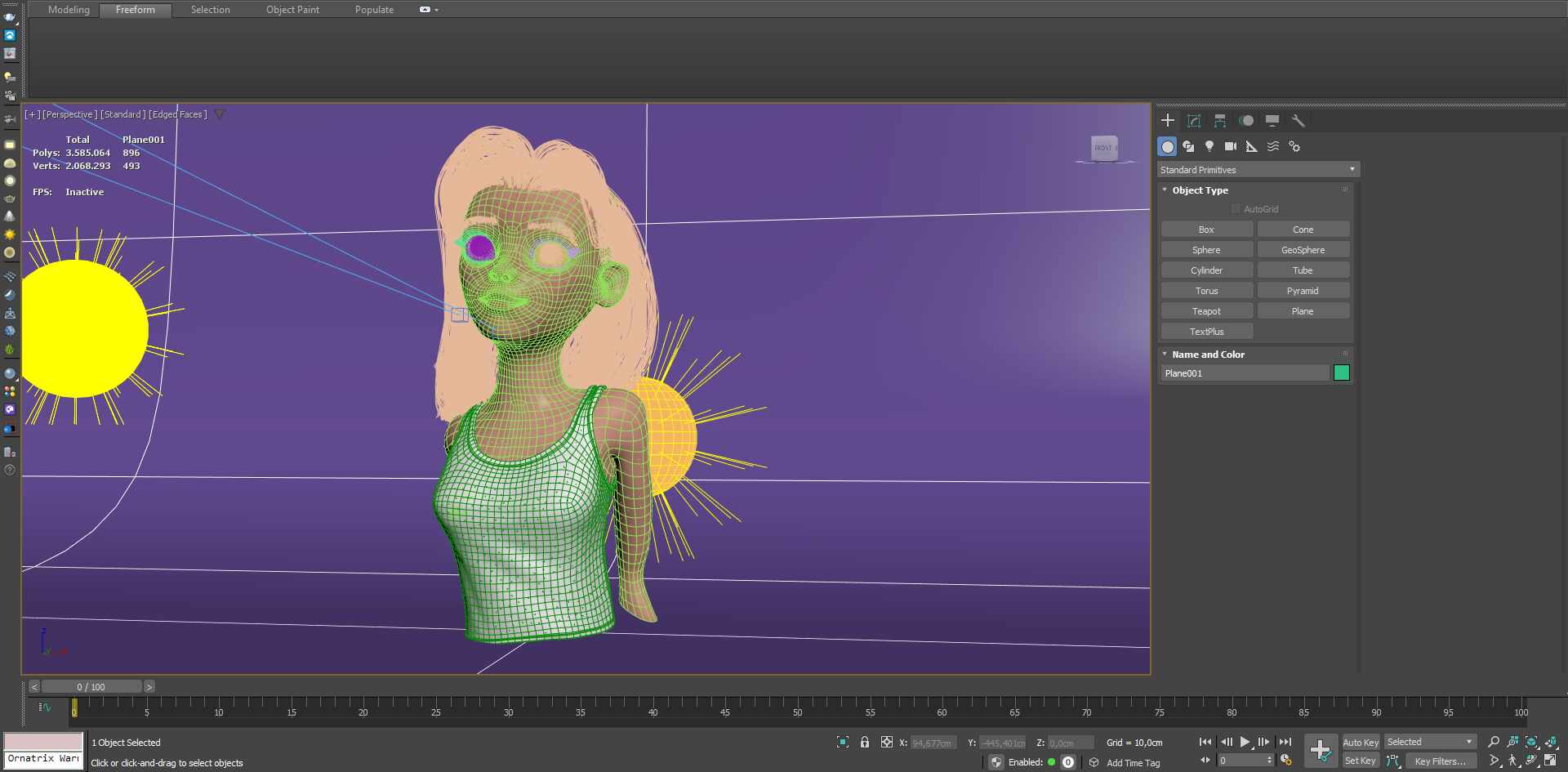This screenshot has width=1568, height=772.
Task: Open Time Configuration clock icon
Action: pos(1286,760)
